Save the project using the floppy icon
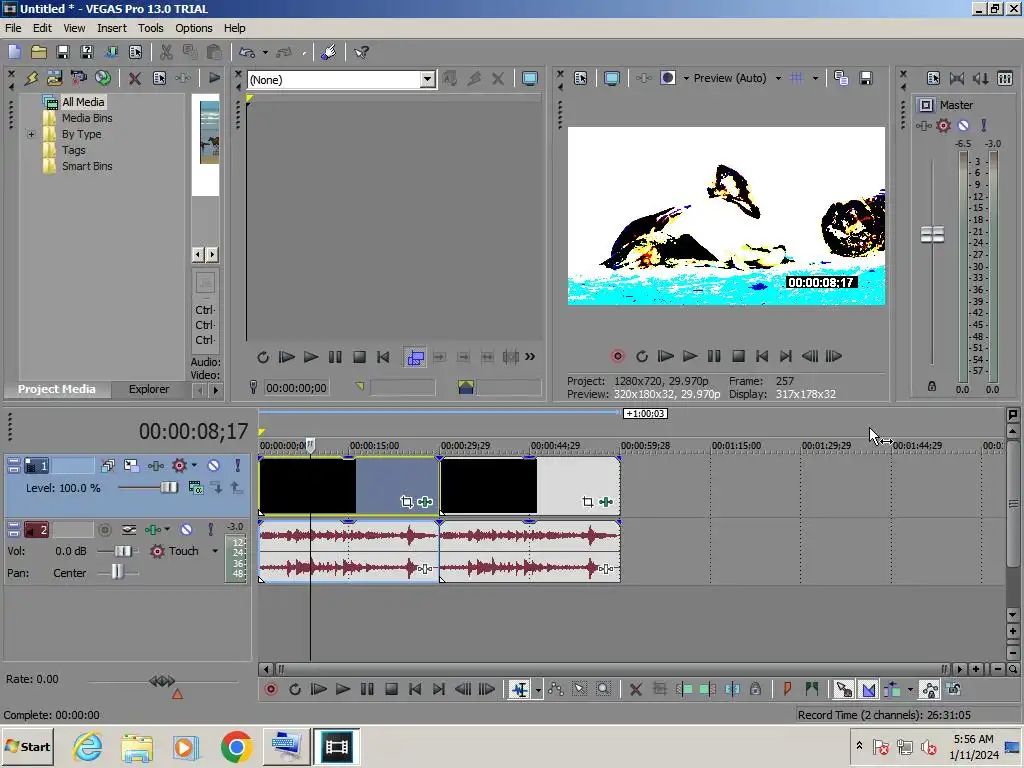Screen dimensions: 1024x768 tap(63, 52)
